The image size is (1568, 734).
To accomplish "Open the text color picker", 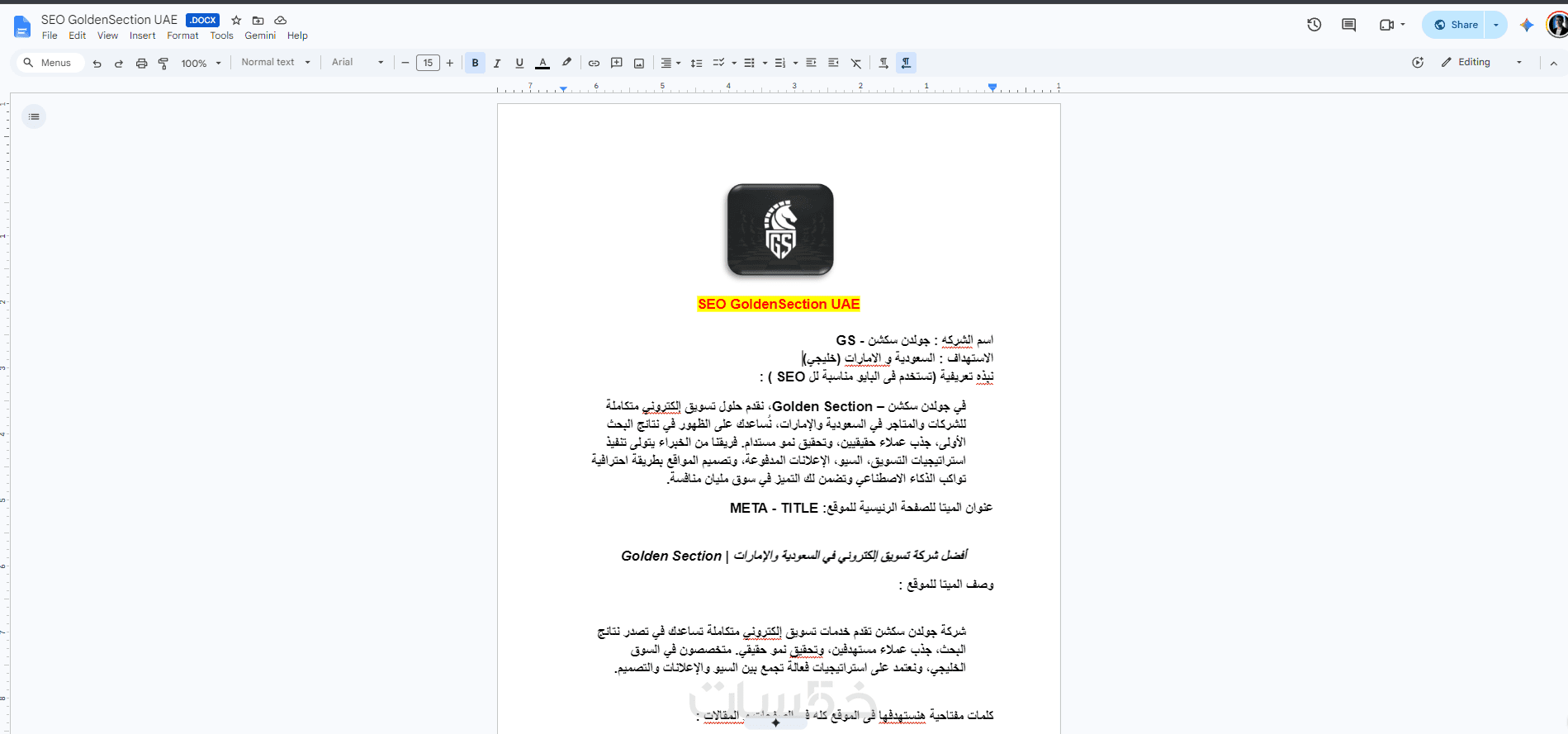I will pos(542,63).
